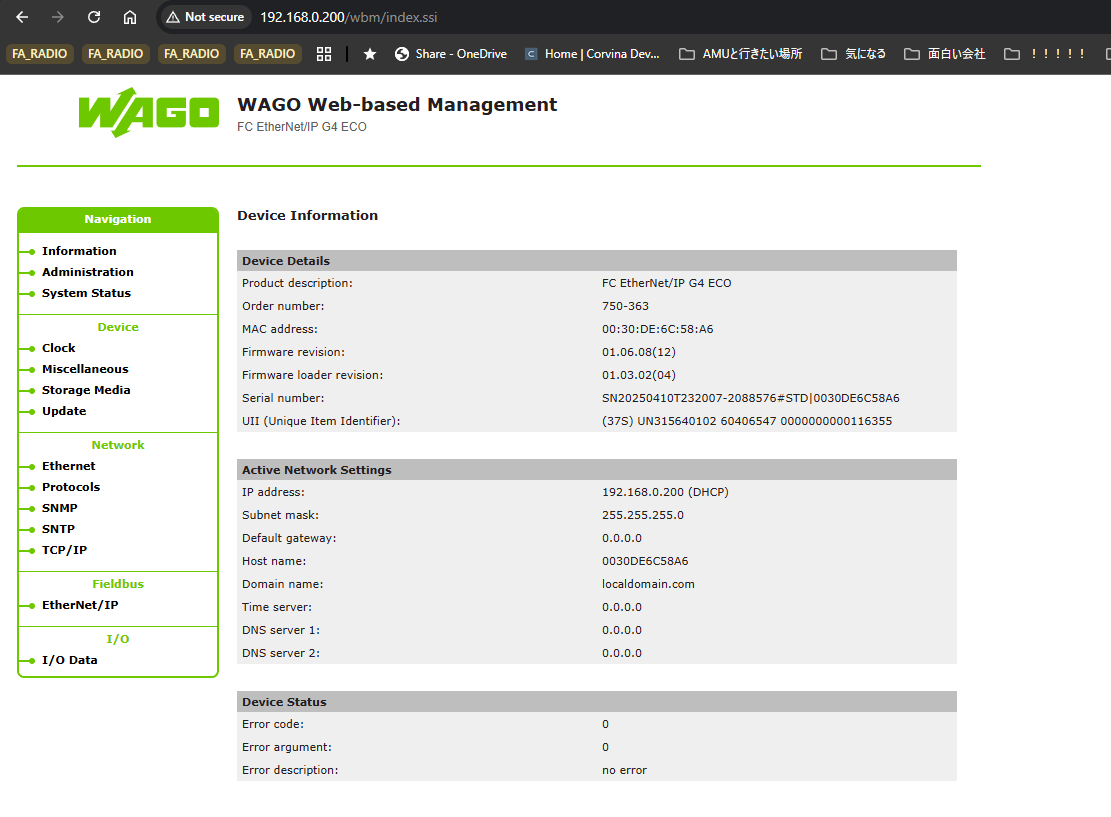Open Home | Corvina Dev bookmark
Screen dimensions: 1111x817
coord(592,54)
